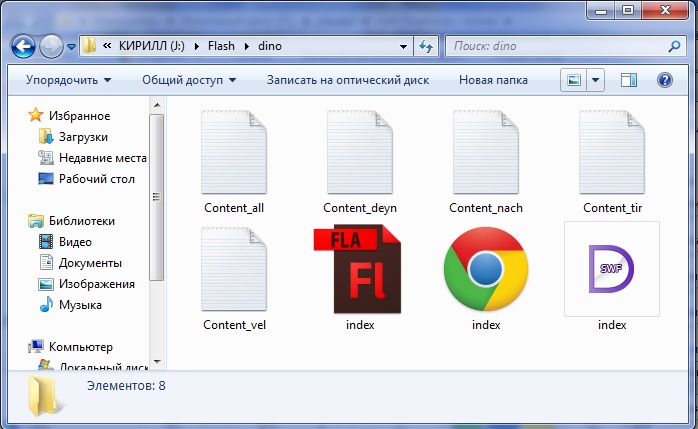Select the index SWF file
Viewport: 698px width, 429px height.
click(612, 269)
